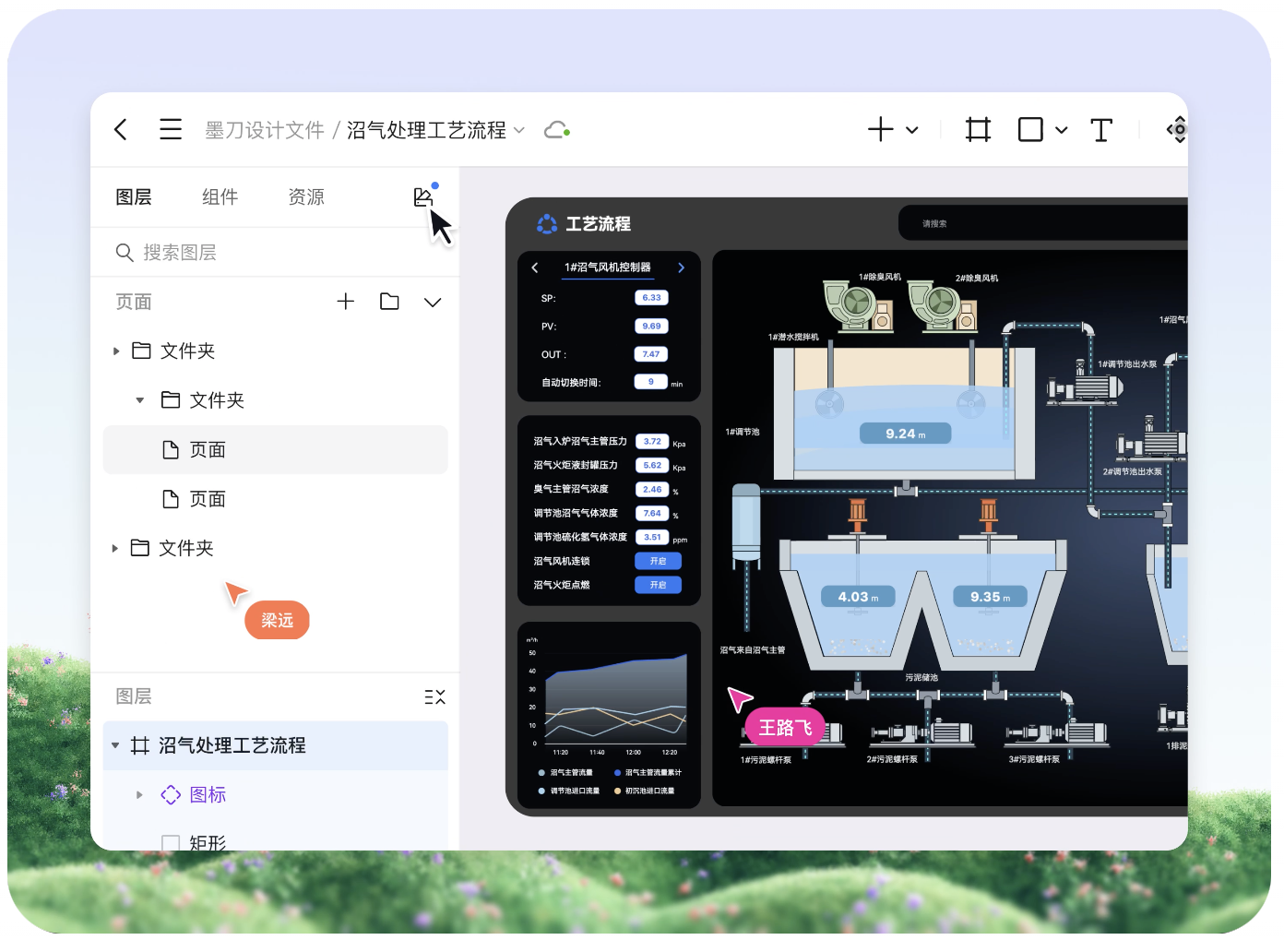This screenshot has width=1284, height=952.
Task: Click the back arrow icon
Action: pos(121,130)
